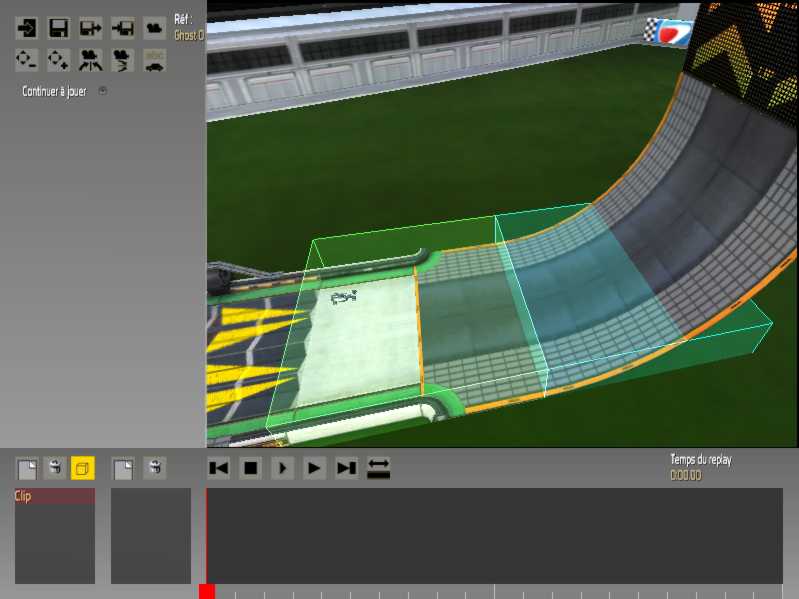The width and height of the screenshot is (799, 599).
Task: Play the replay
Action: [x=314, y=468]
